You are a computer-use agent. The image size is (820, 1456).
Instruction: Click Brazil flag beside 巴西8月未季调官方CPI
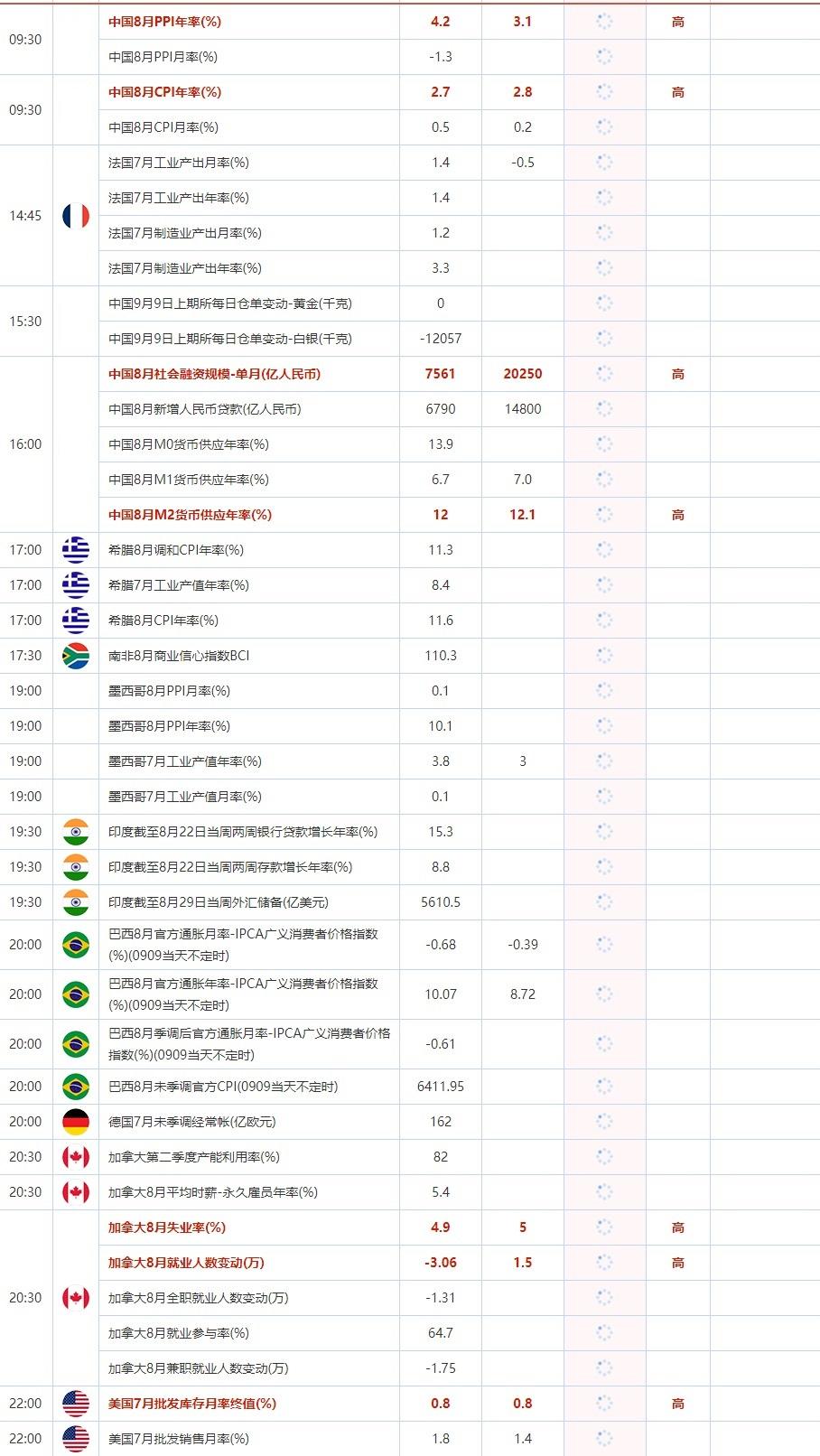[76, 1087]
